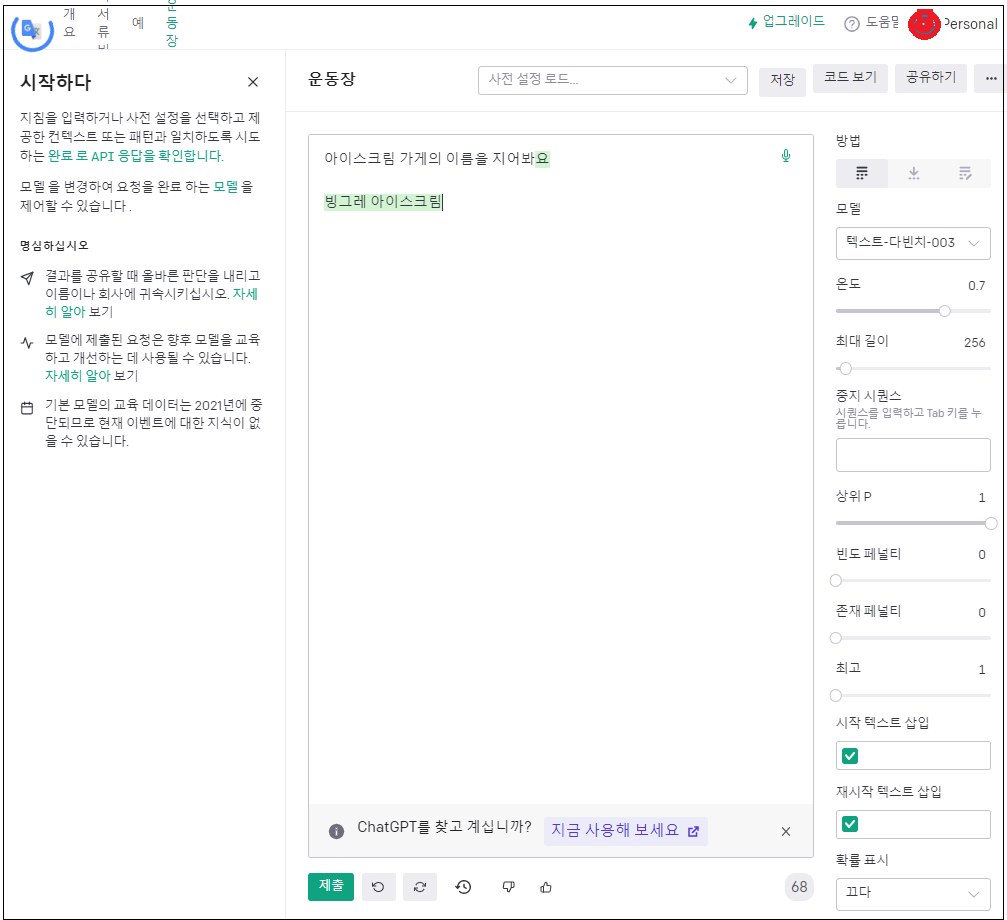This screenshot has height=920, width=1007.
Task: Open the 코드 보기 view code dialog
Action: [849, 77]
